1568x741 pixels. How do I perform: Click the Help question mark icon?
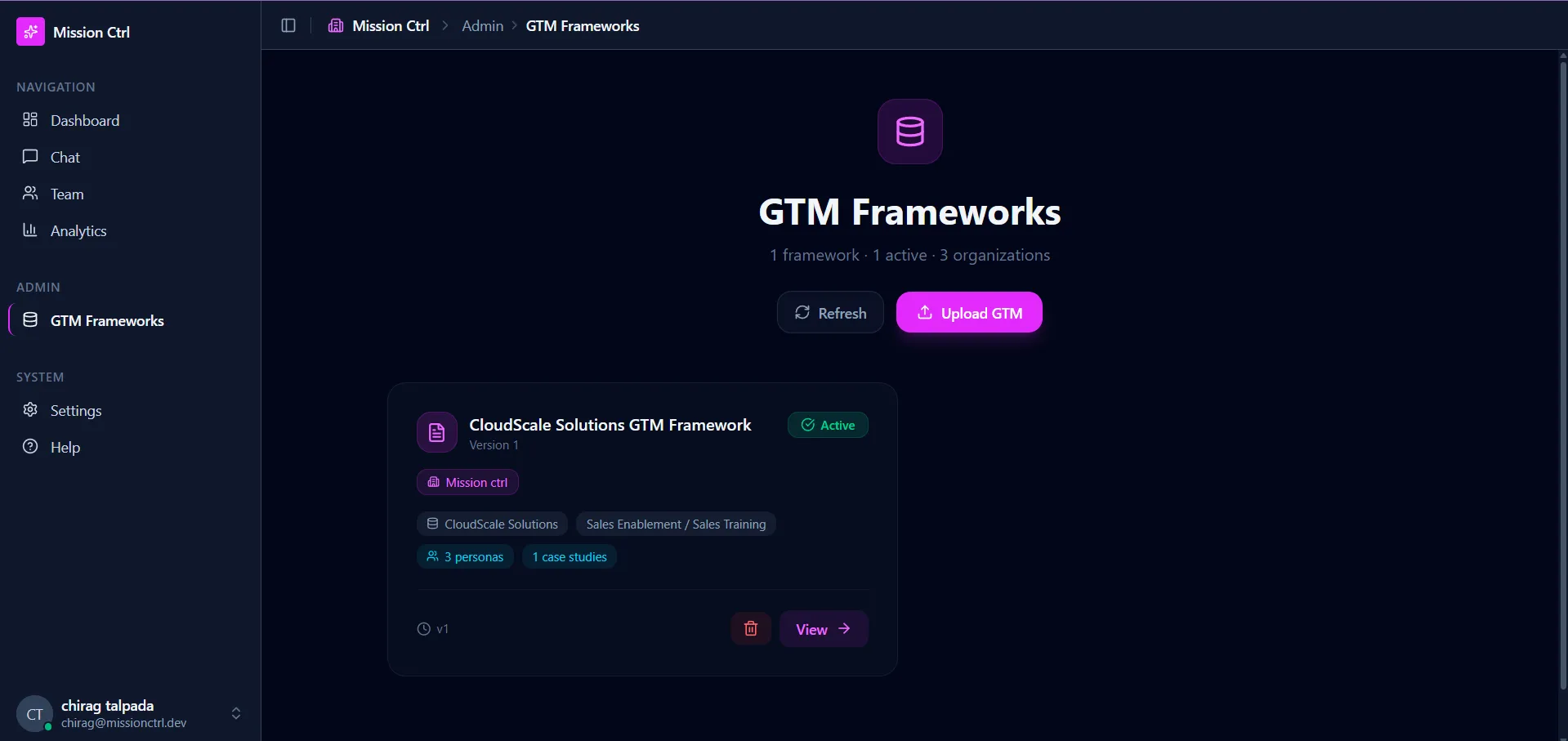point(29,446)
